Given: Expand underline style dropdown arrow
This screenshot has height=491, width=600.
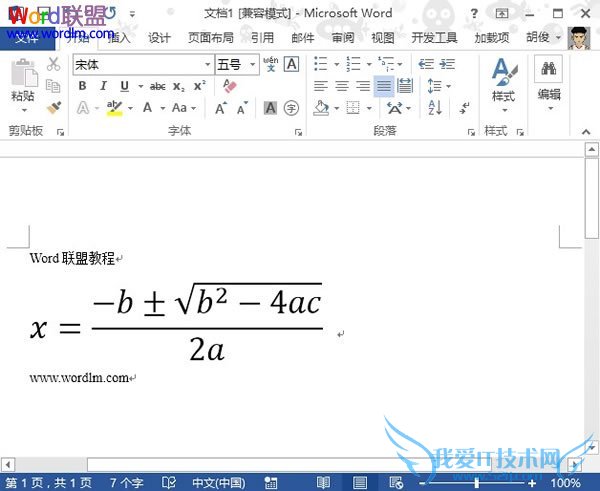Looking at the screenshot, I should (140, 86).
